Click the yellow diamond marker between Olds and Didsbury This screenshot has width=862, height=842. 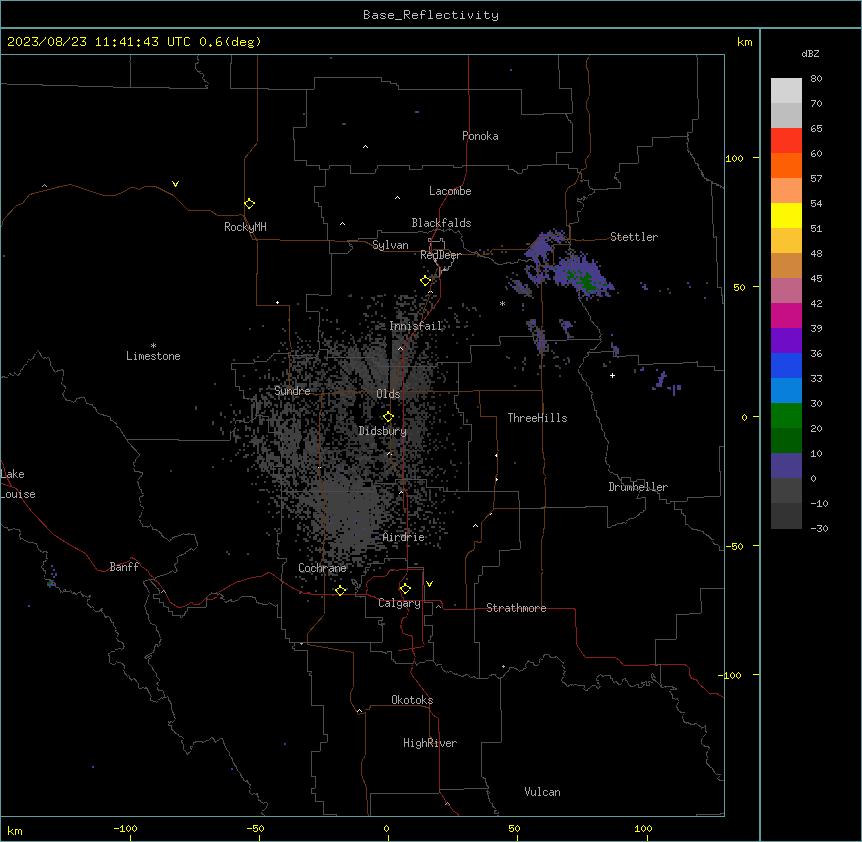tap(388, 417)
